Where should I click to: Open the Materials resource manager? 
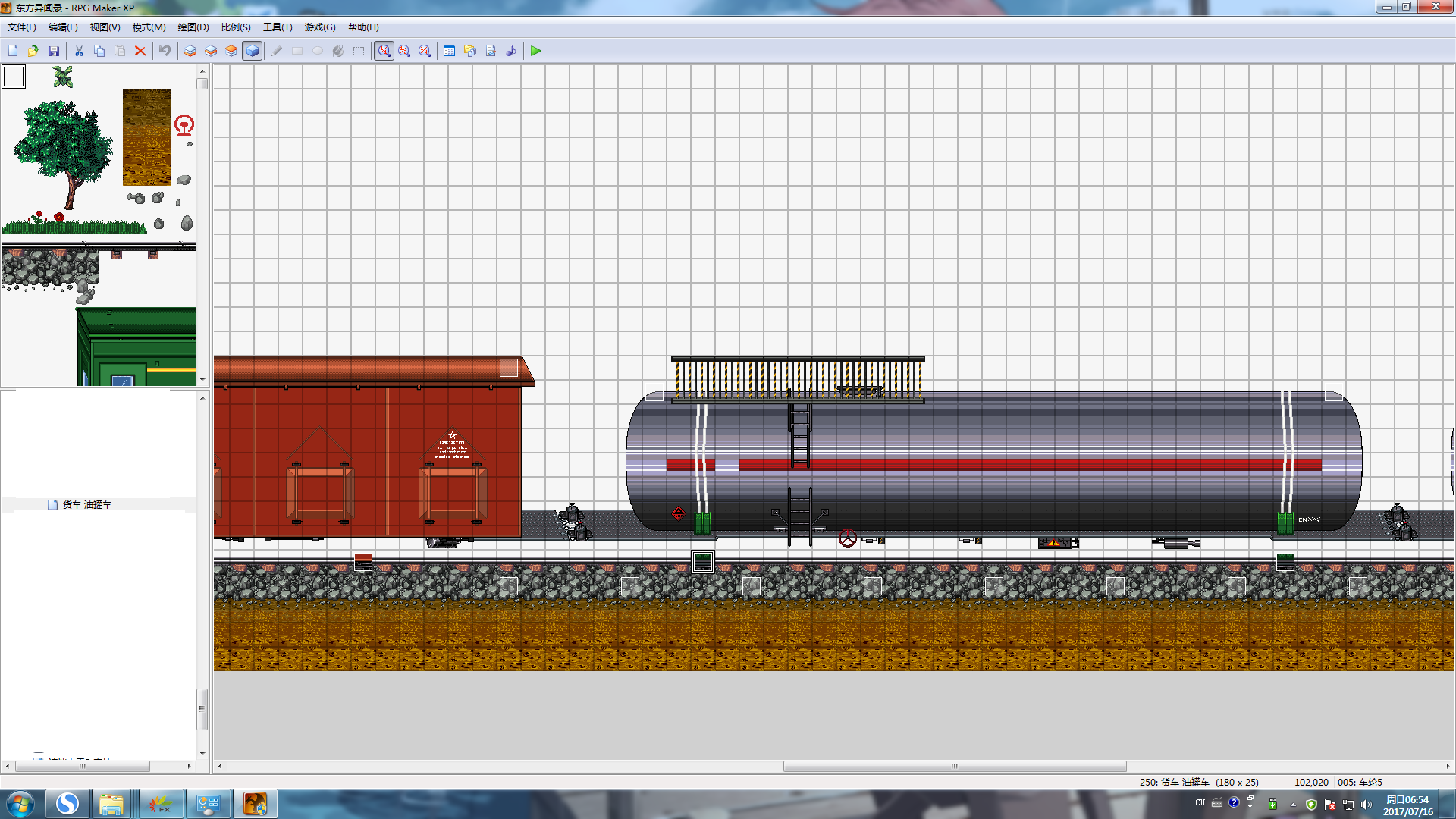(x=470, y=51)
